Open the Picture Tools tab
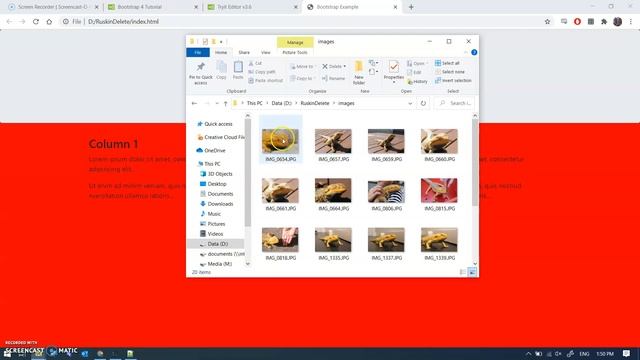This screenshot has height=360, width=640. pyautogui.click(x=295, y=52)
